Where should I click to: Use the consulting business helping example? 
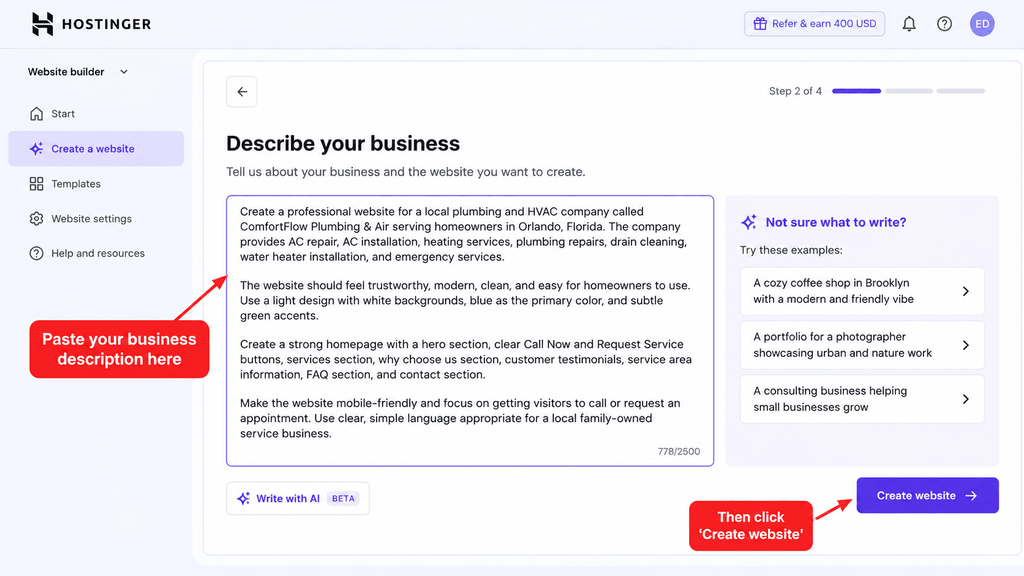pyautogui.click(x=862, y=399)
